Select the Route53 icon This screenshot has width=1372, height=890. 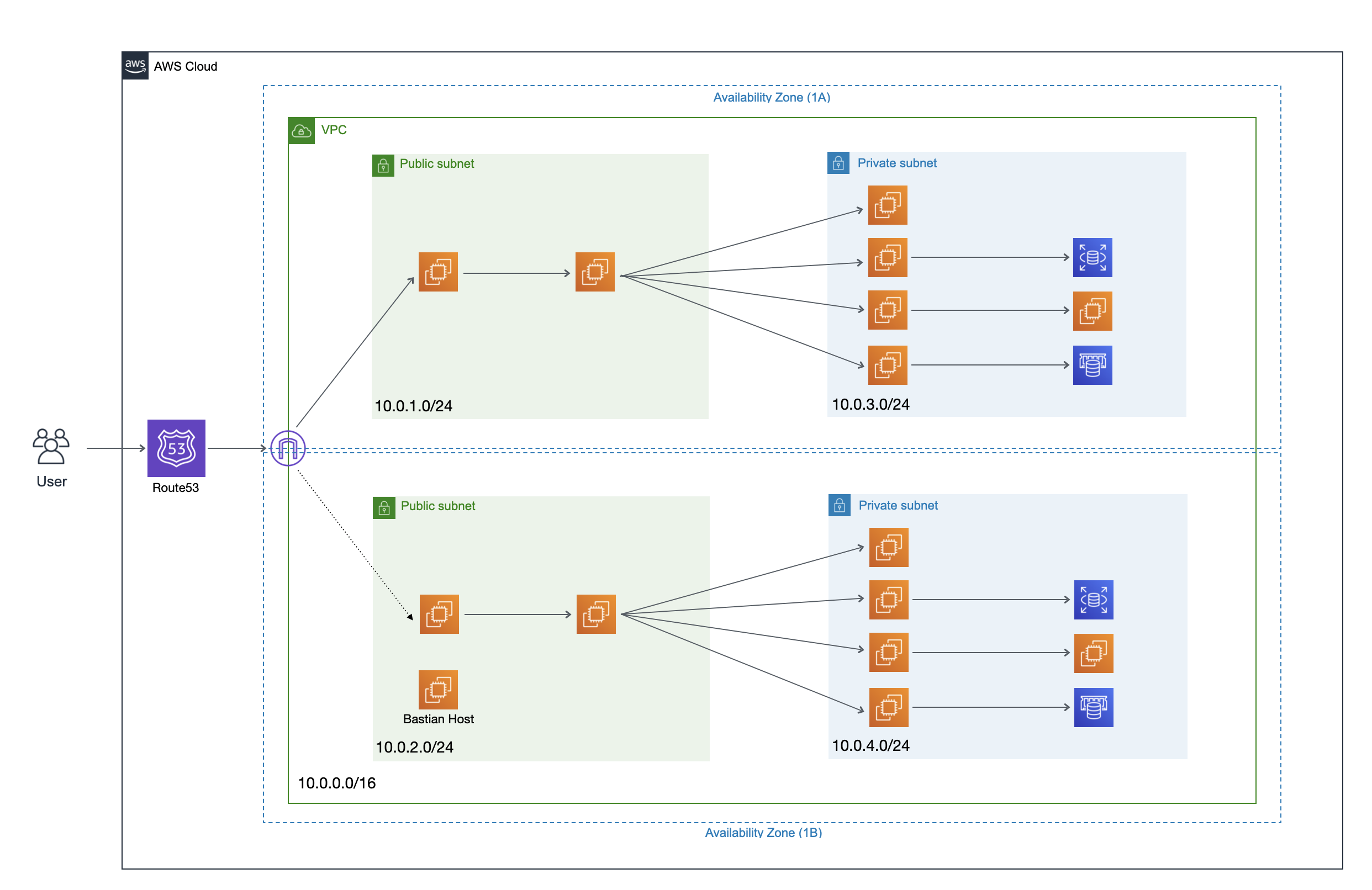[176, 449]
